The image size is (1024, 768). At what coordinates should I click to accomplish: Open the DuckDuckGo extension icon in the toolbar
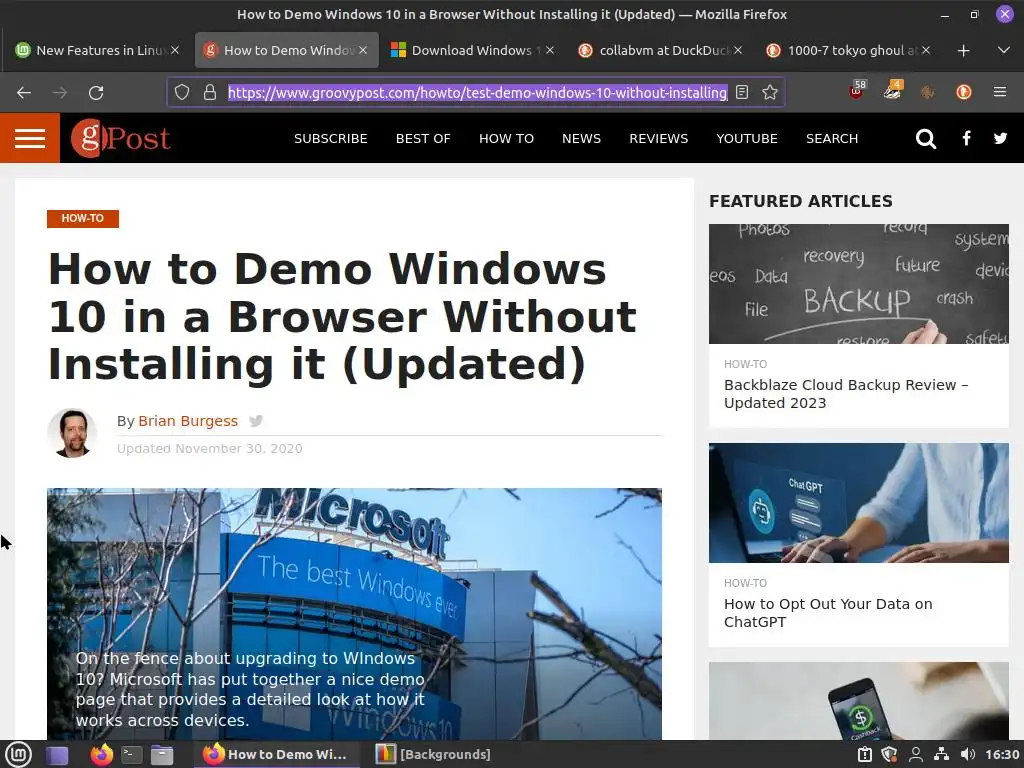tap(963, 93)
